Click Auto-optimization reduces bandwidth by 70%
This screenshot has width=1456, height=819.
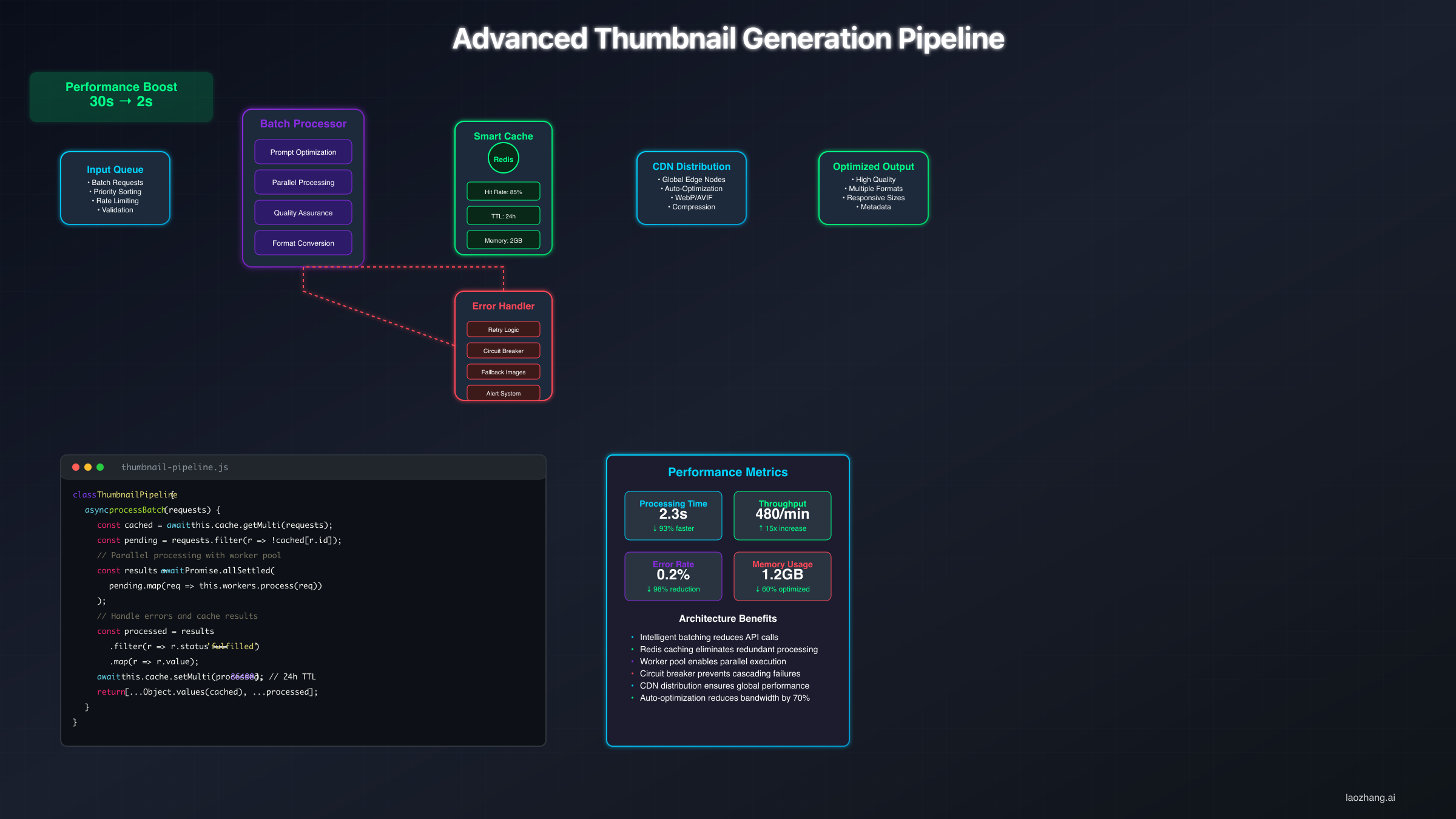724,698
